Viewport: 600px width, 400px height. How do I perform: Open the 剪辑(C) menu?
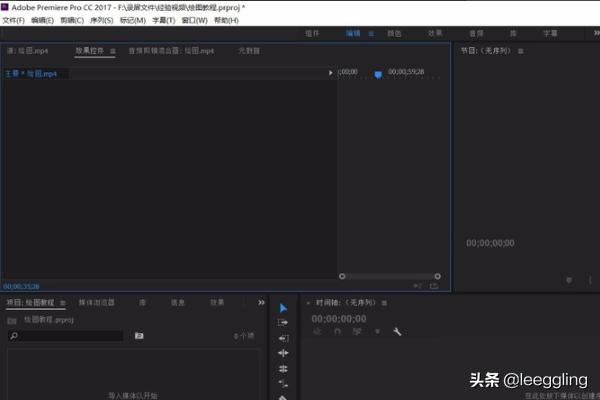(x=72, y=20)
